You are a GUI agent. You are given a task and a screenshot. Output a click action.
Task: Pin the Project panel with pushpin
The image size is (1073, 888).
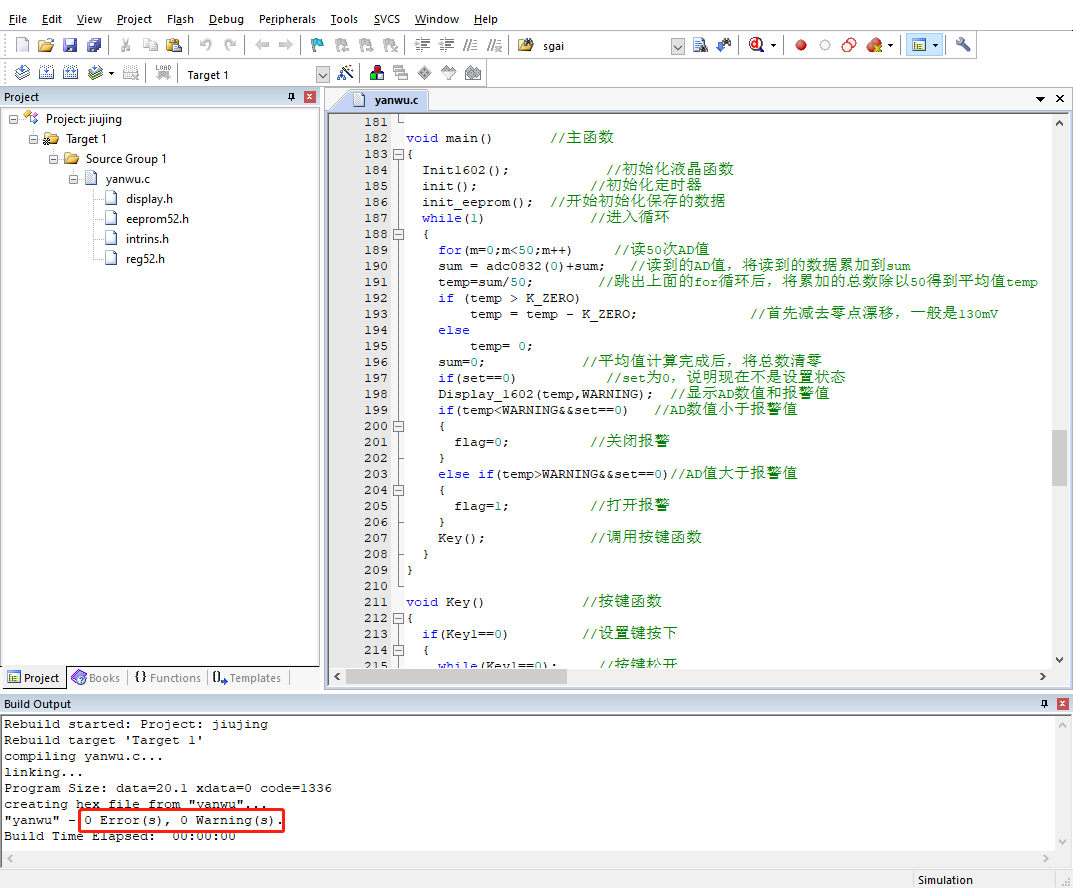pos(292,96)
